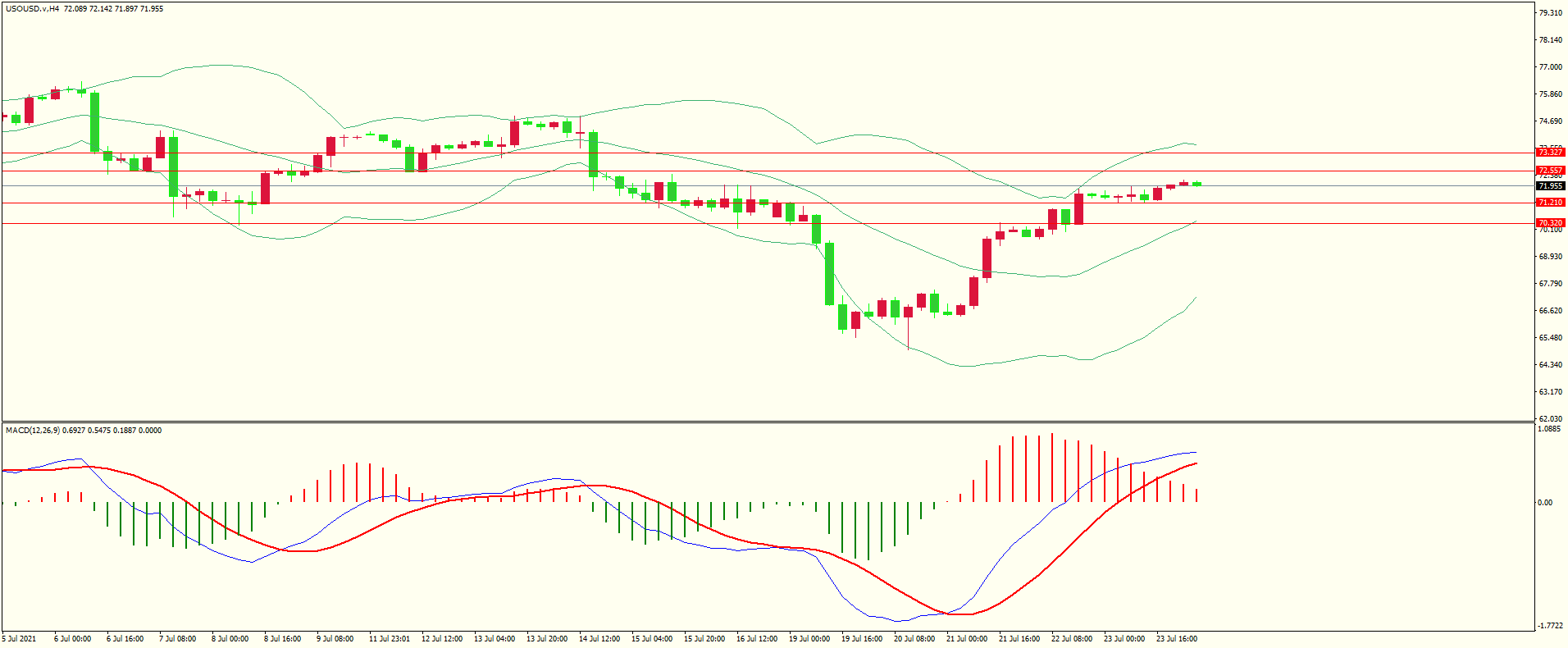Click the 79.310 value on price scale
The image size is (1568, 648).
(1550, 13)
